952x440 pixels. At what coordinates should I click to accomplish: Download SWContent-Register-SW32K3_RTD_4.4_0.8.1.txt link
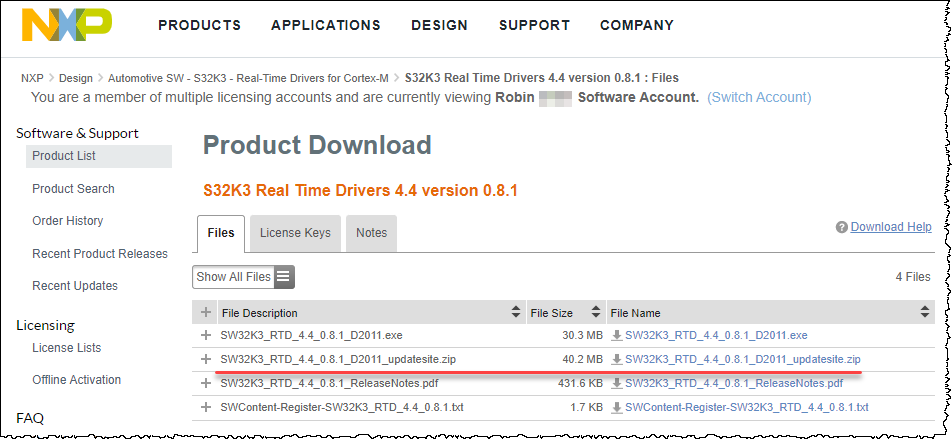747,407
